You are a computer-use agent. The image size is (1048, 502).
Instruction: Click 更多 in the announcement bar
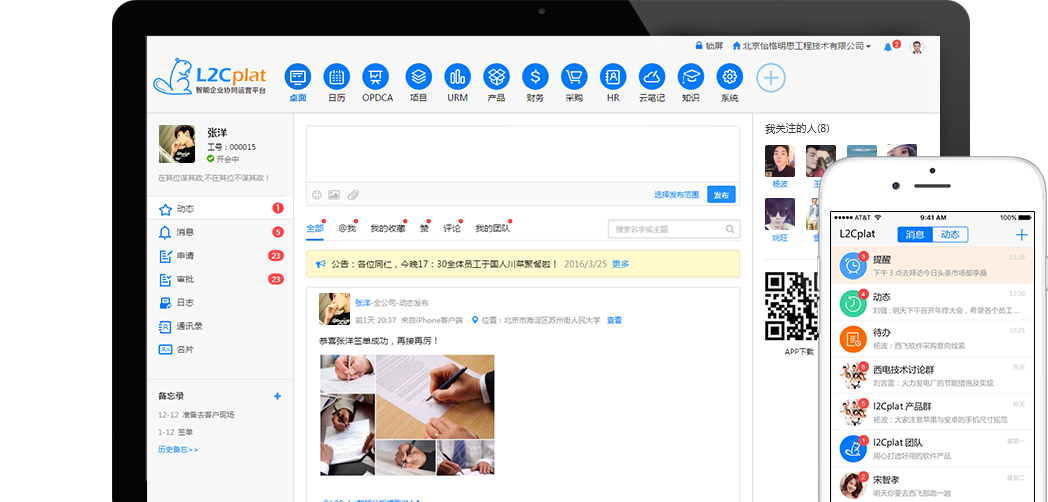point(620,264)
